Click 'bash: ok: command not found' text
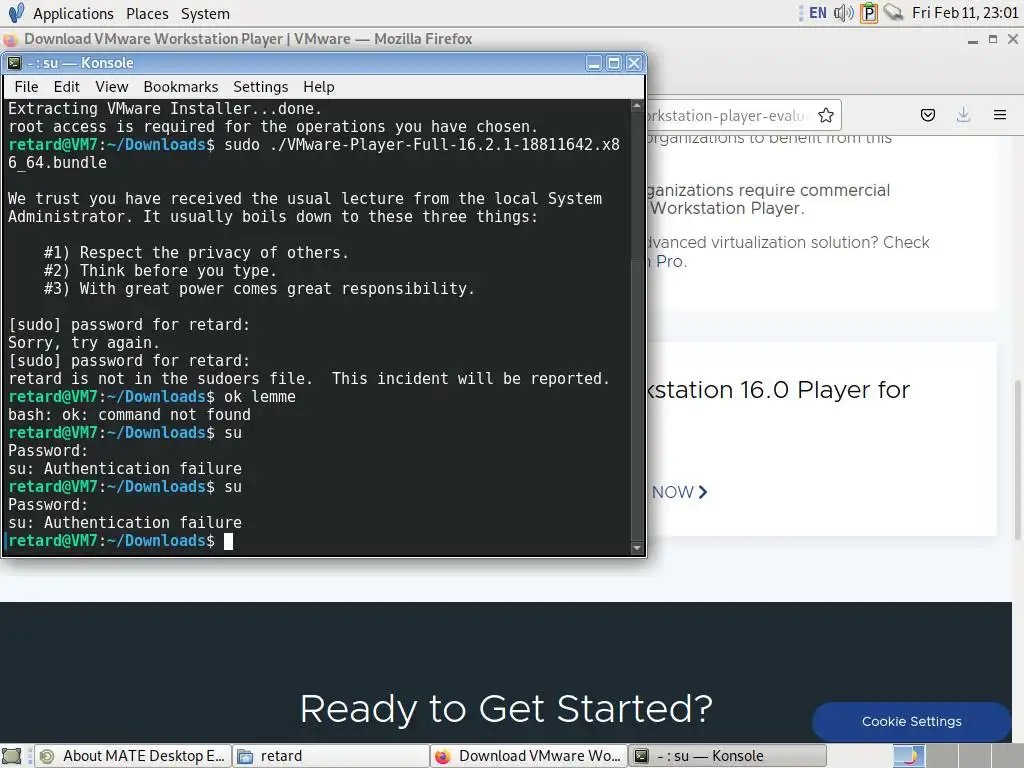 tap(129, 415)
